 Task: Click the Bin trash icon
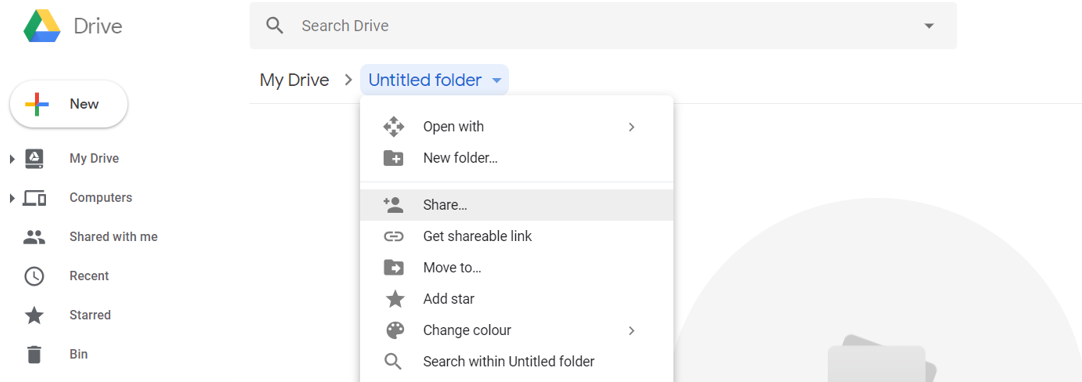(34, 354)
